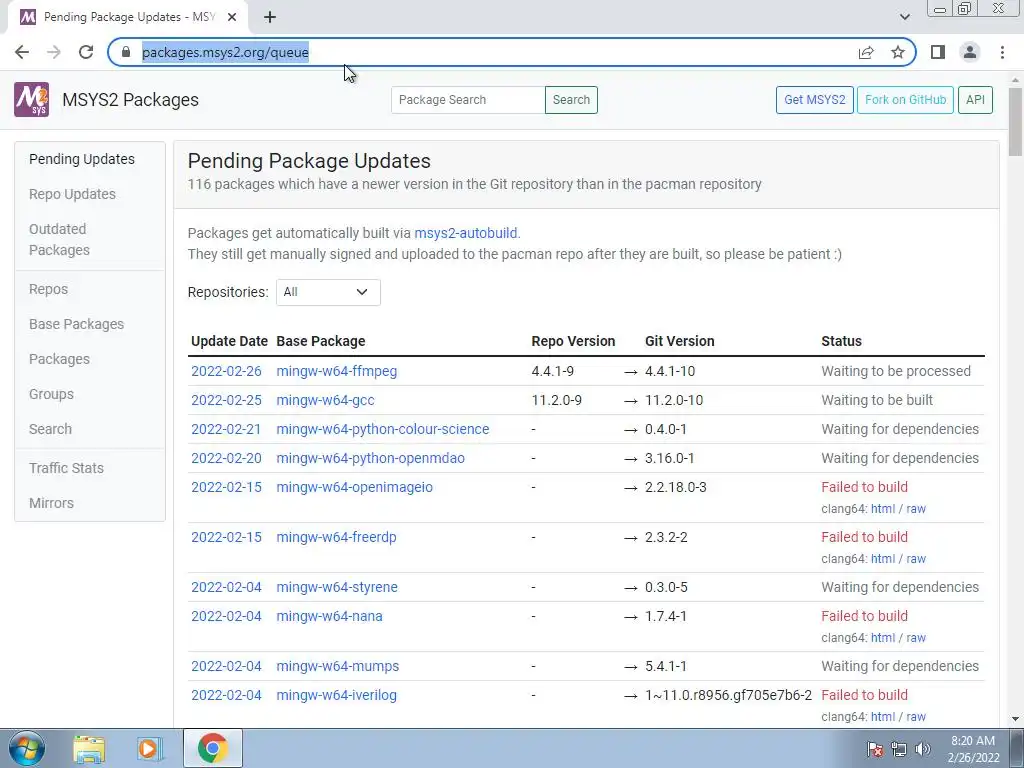1024x768 pixels.
Task: Click the MSYS2 logo icon
Action: [31, 100]
